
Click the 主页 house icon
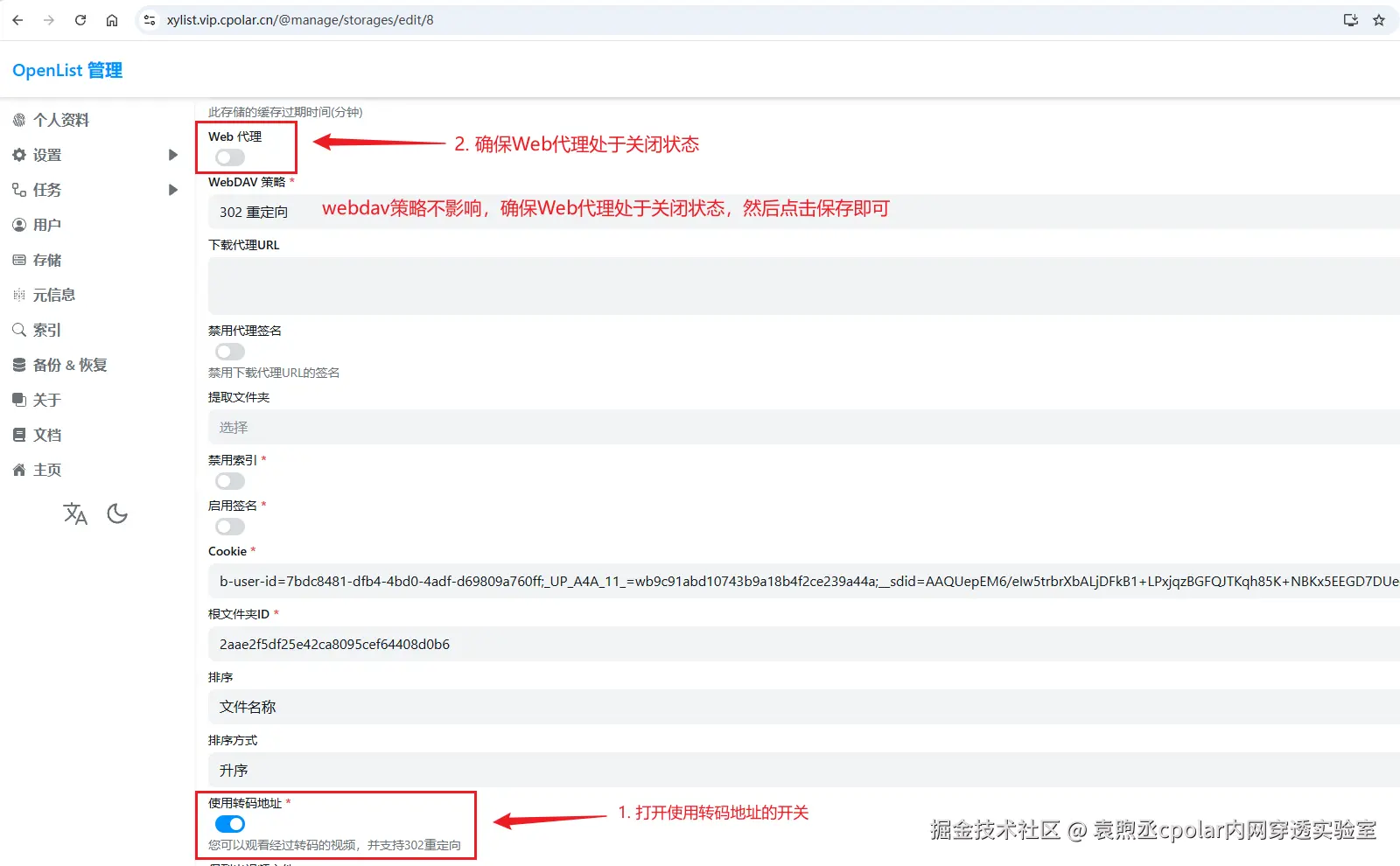(19, 470)
